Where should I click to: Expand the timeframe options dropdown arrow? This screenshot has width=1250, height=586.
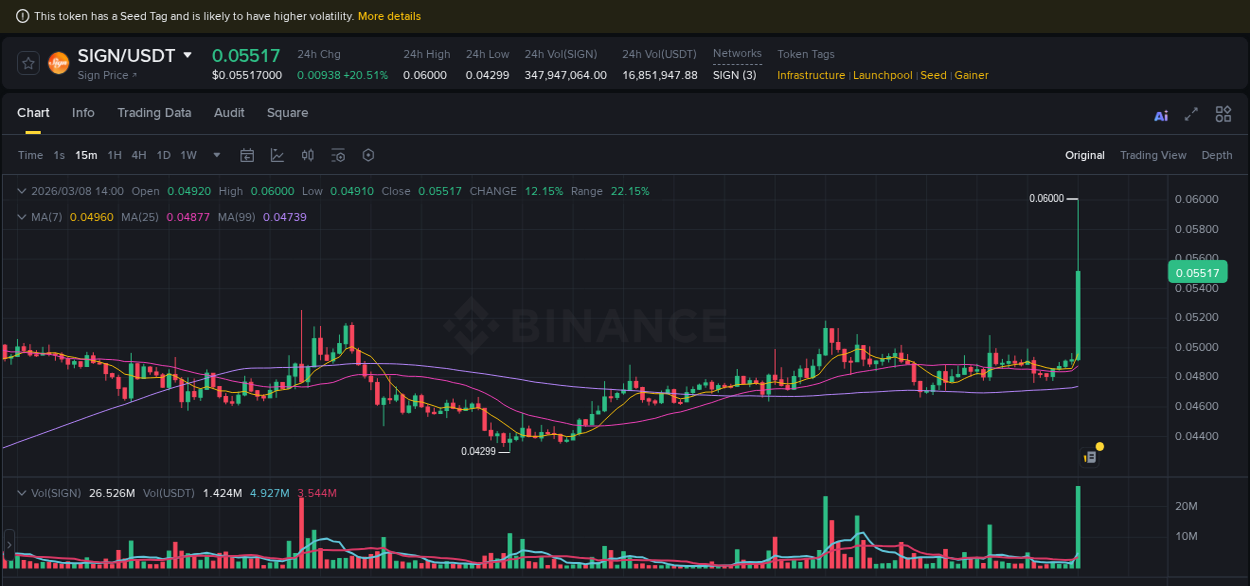216,155
